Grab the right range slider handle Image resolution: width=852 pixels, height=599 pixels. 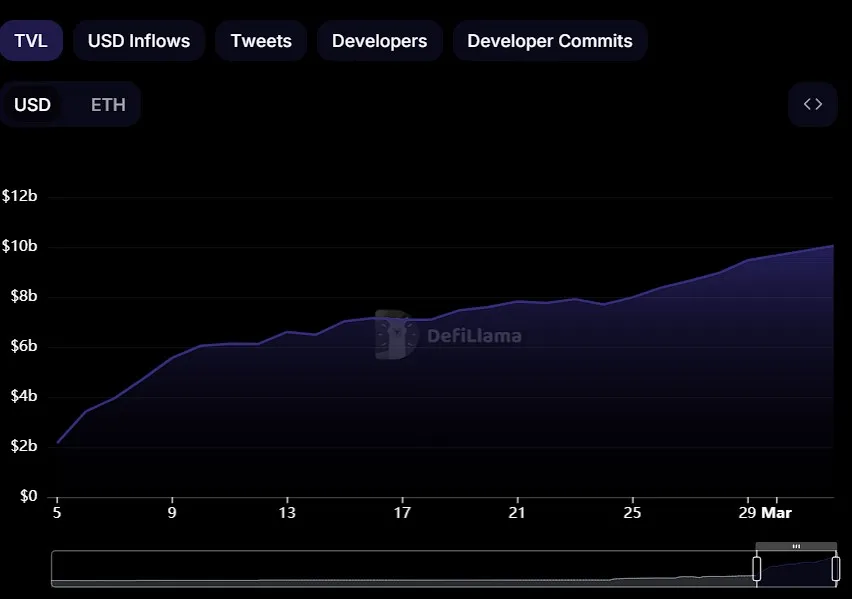coord(836,568)
